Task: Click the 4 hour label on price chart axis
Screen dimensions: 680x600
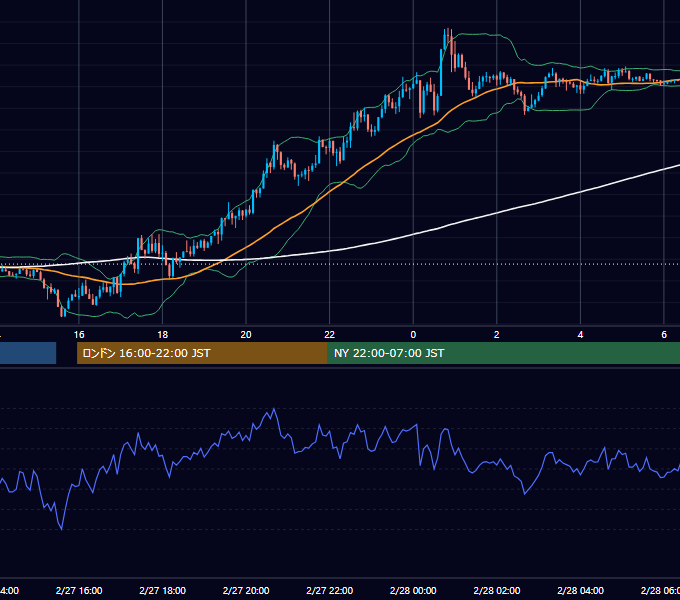Action: (580, 335)
